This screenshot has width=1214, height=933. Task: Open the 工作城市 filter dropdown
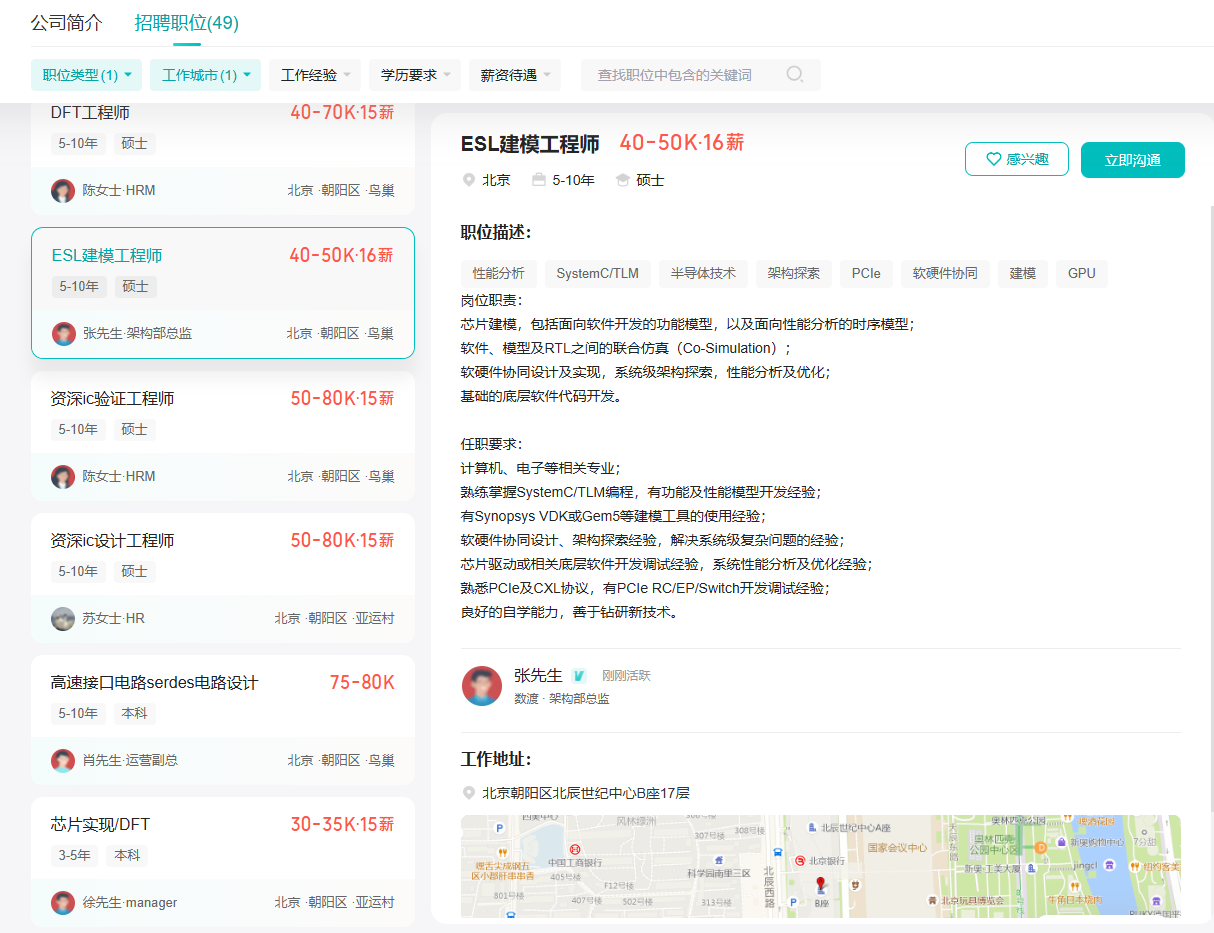coord(205,75)
